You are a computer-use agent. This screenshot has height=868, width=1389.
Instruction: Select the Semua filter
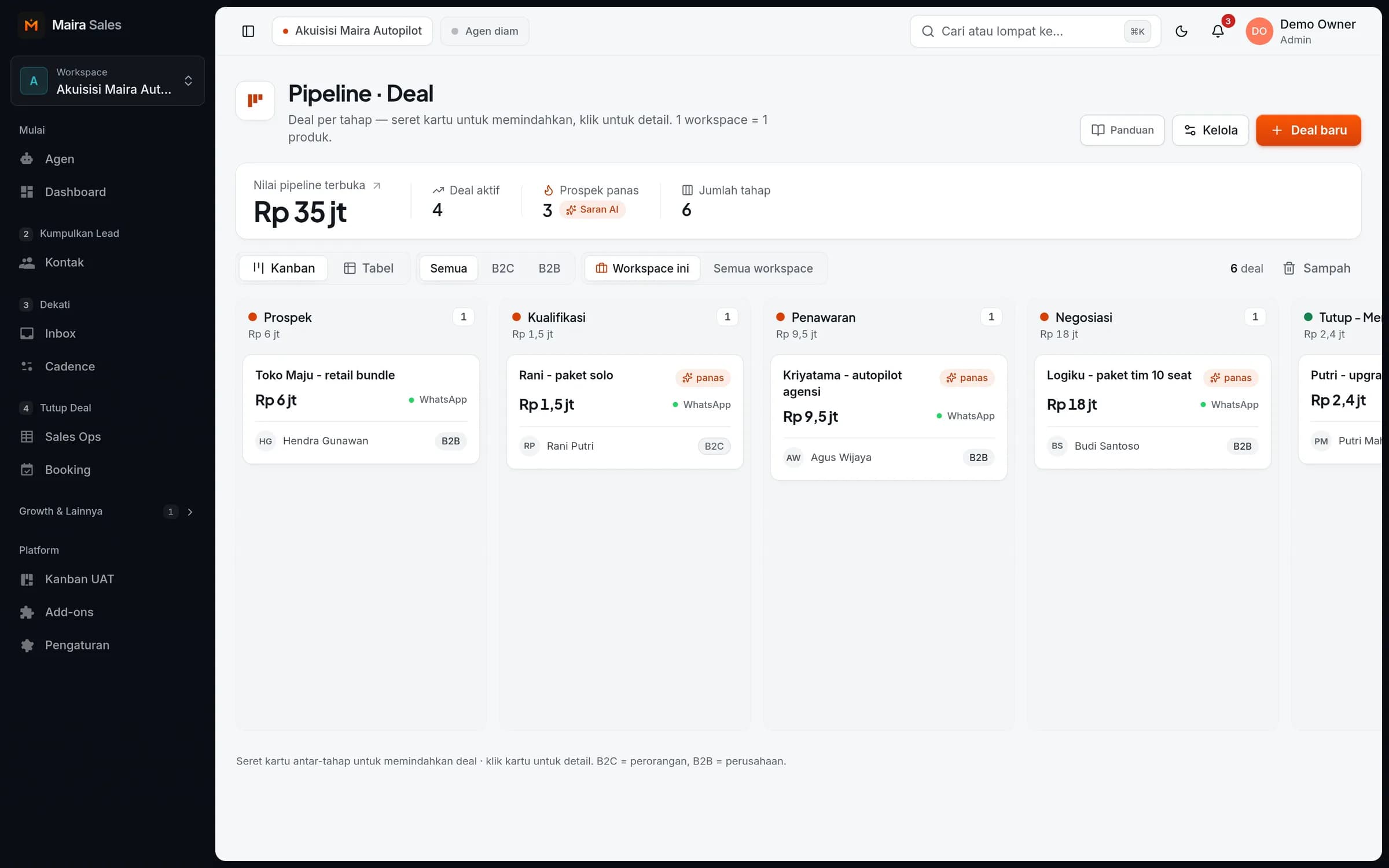pyautogui.click(x=449, y=268)
